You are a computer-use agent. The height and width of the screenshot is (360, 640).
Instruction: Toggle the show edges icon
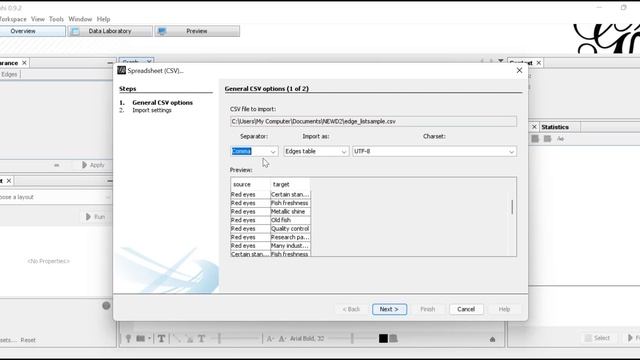click(176, 338)
